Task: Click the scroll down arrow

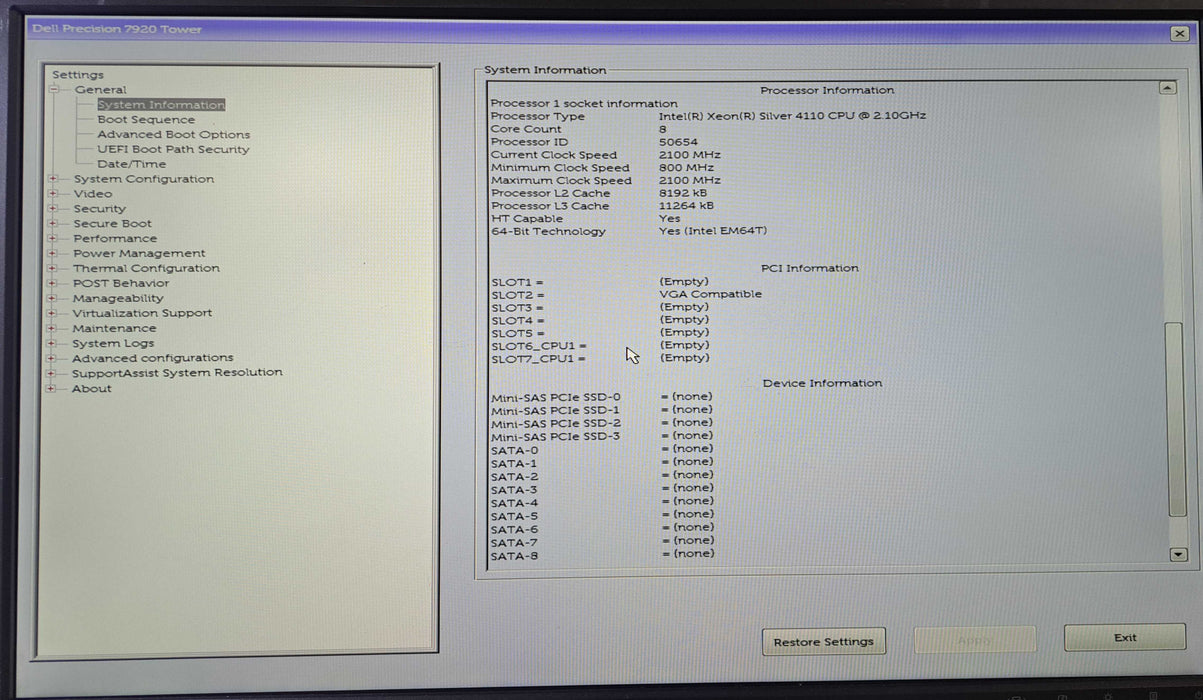Action: click(x=1177, y=554)
